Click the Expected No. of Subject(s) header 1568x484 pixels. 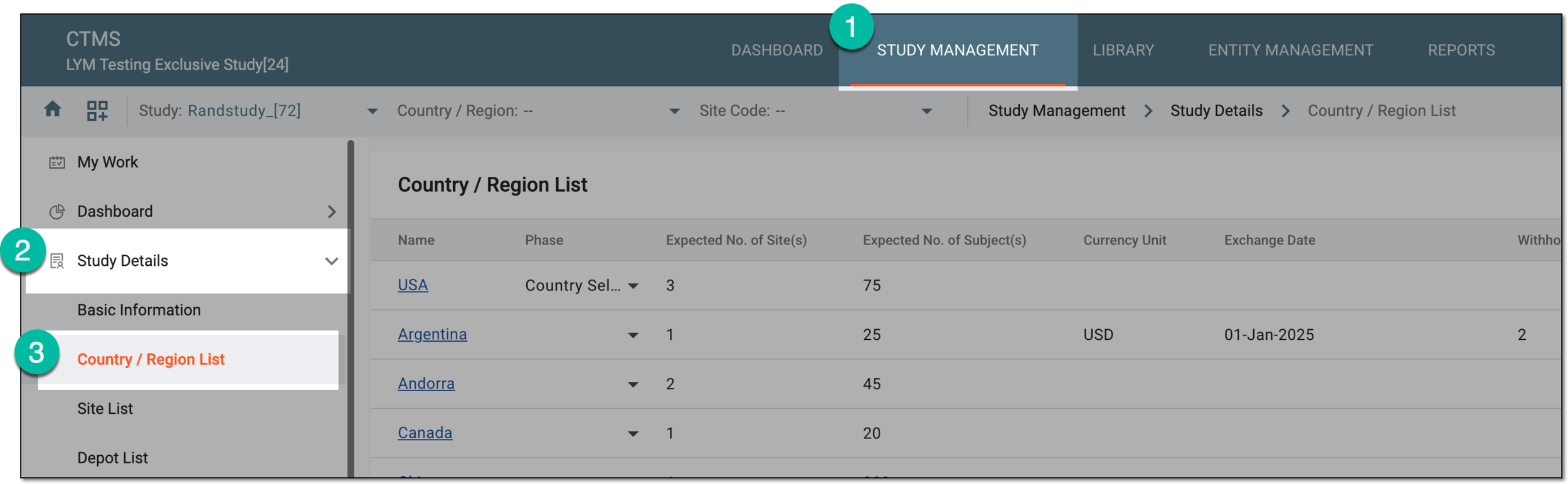(945, 241)
